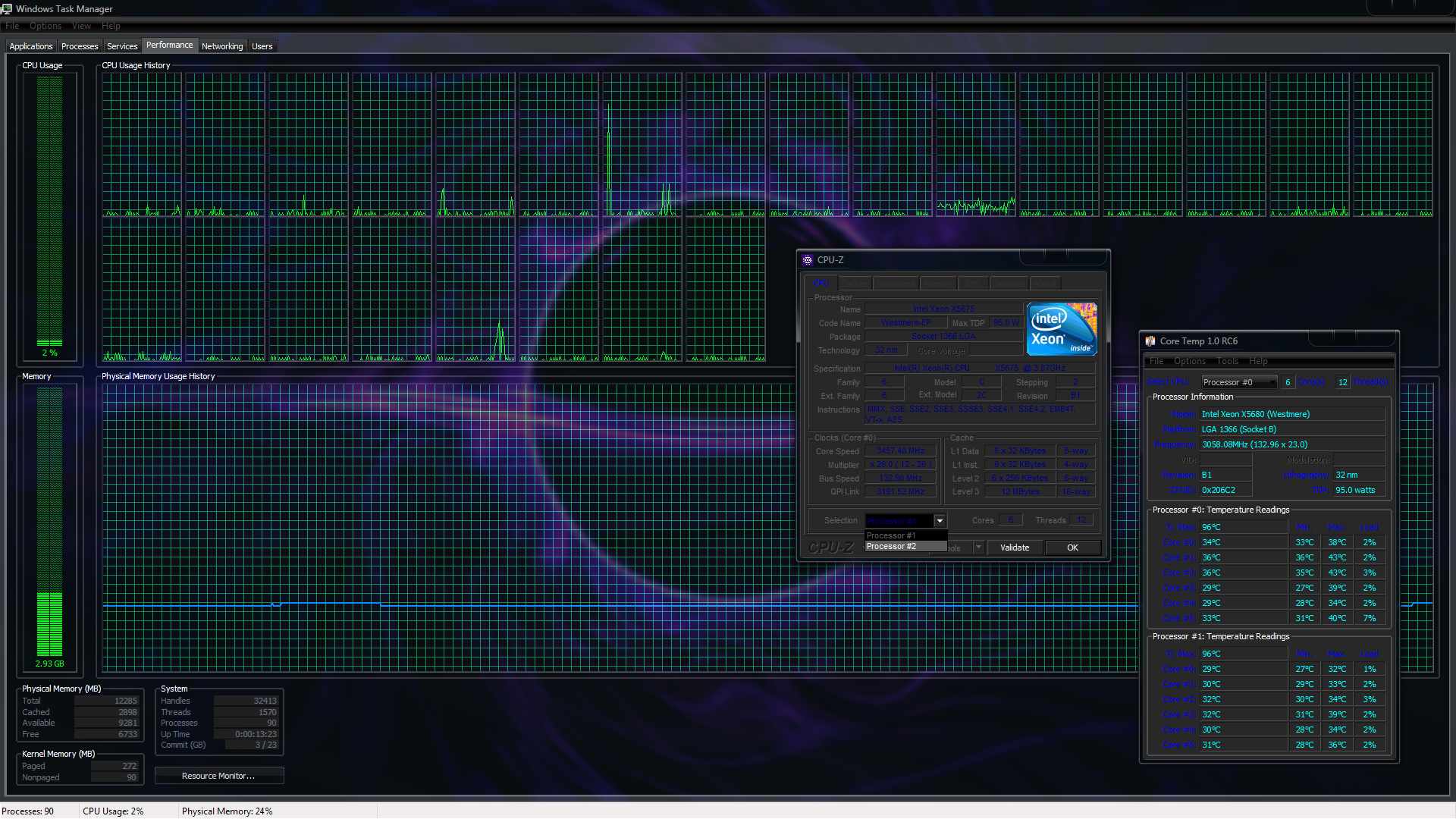Click the OK button in CPU-Z
Image resolution: width=1456 pixels, height=819 pixels.
pos(1072,548)
